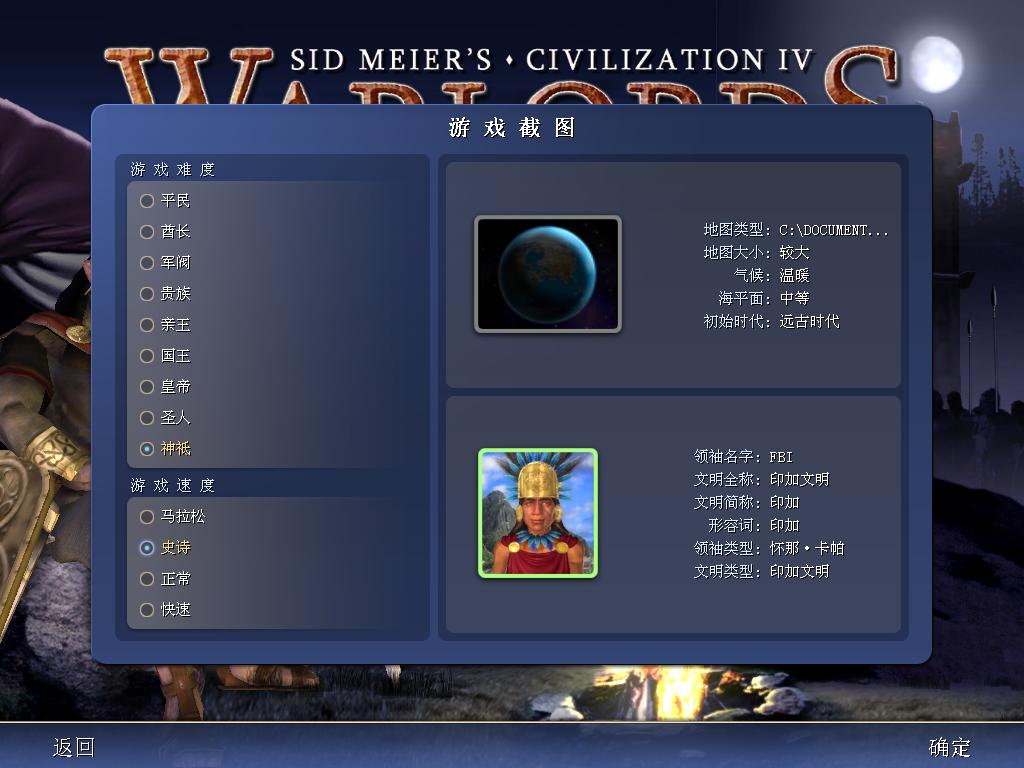Select 贵族 difficulty radio button
The height and width of the screenshot is (768, 1024).
point(165,293)
